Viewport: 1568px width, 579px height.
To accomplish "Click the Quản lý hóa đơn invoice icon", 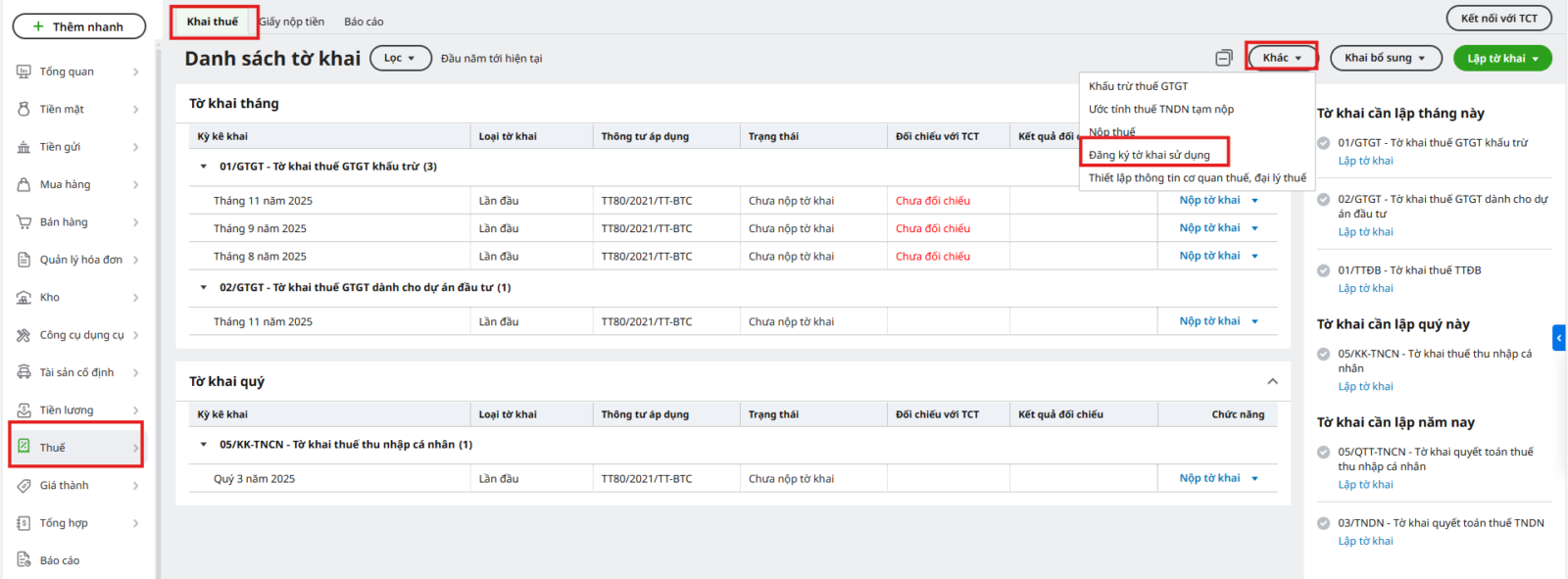I will point(24,260).
